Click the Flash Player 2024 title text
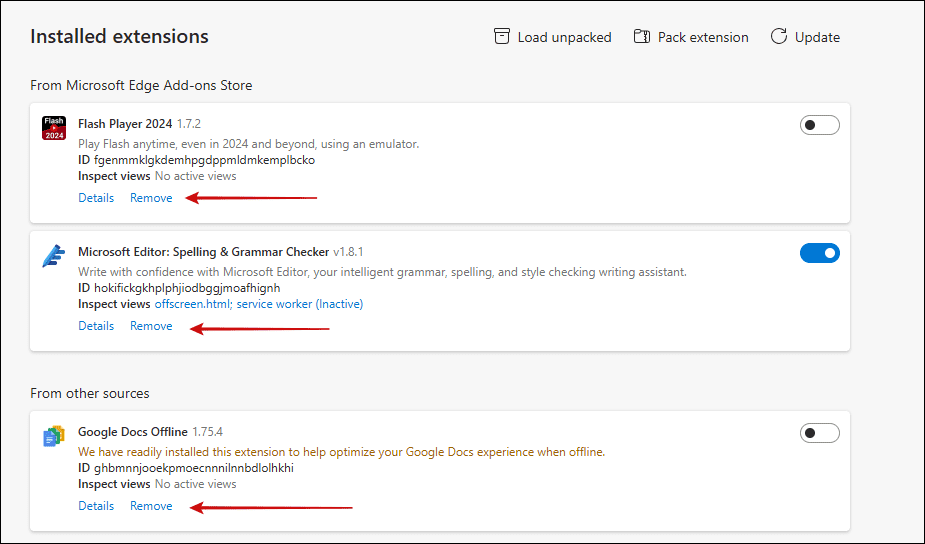The width and height of the screenshot is (925, 544). tap(125, 124)
